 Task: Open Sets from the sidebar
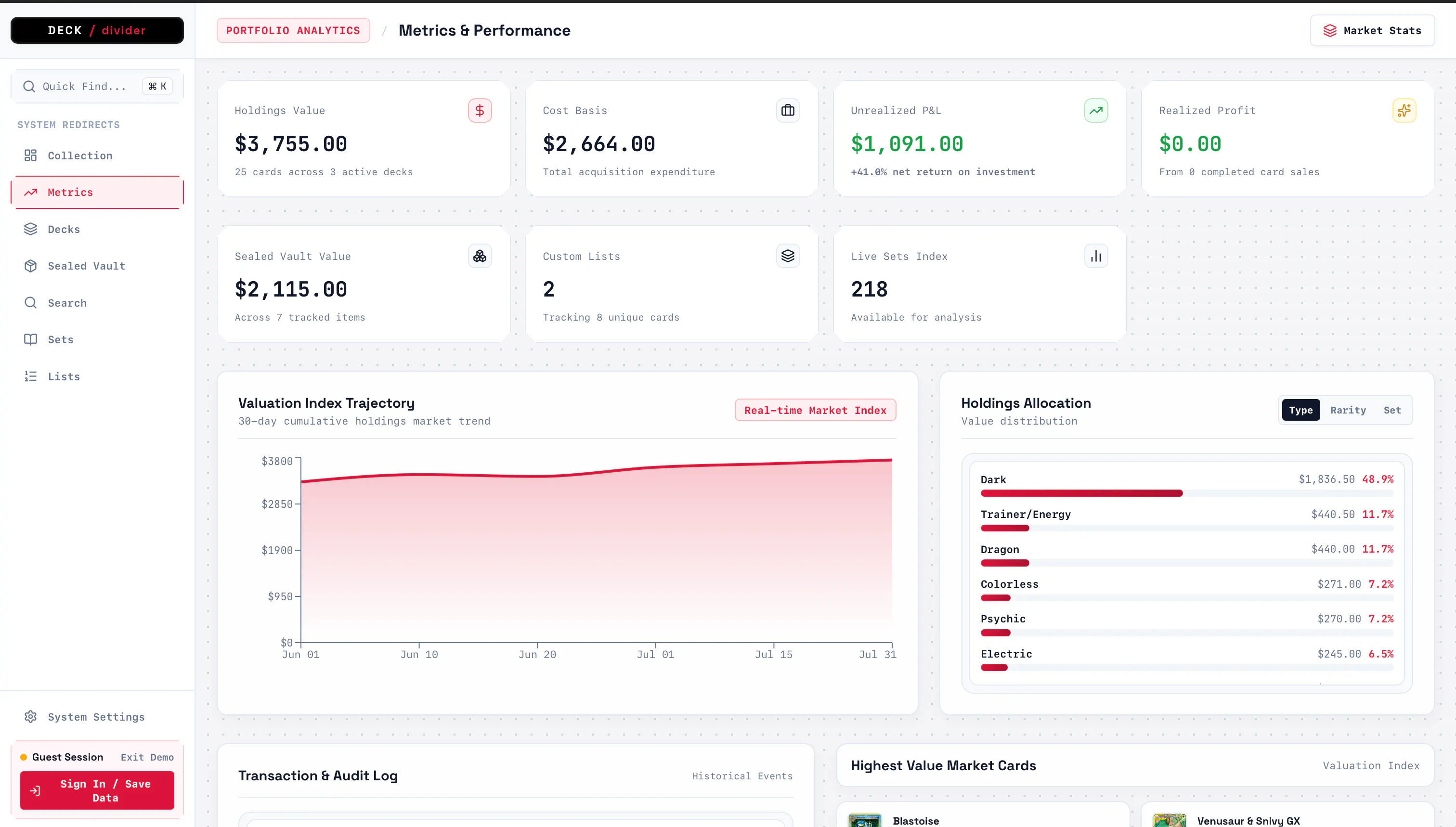(x=97, y=340)
